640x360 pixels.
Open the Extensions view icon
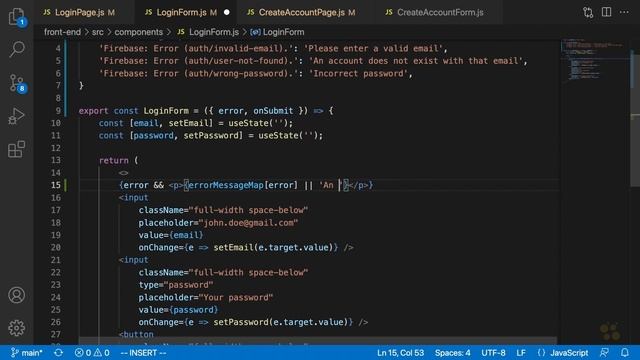coord(16,149)
